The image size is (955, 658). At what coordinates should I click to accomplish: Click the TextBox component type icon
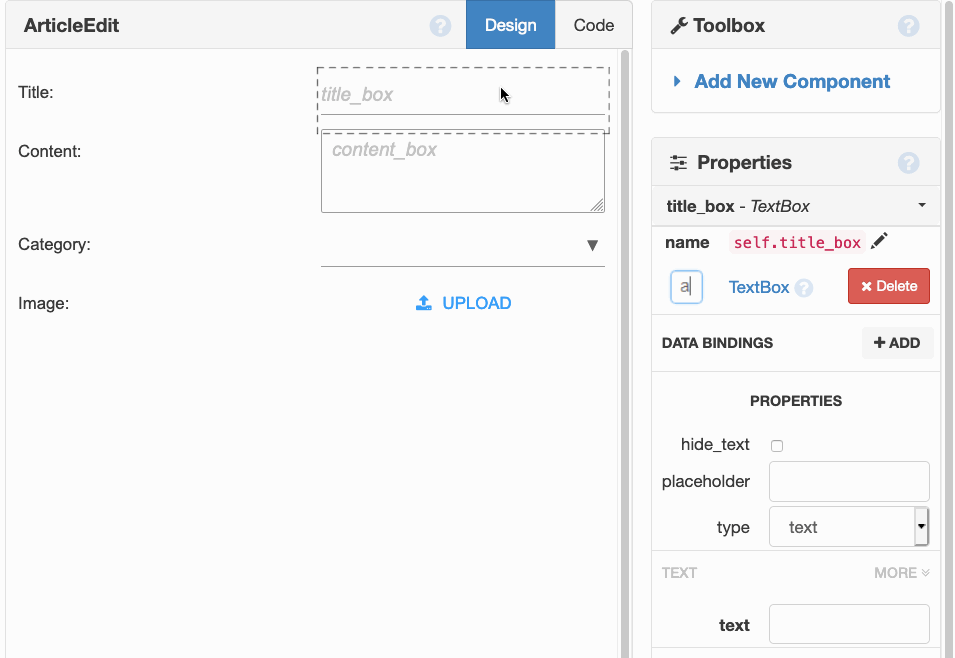coord(686,287)
